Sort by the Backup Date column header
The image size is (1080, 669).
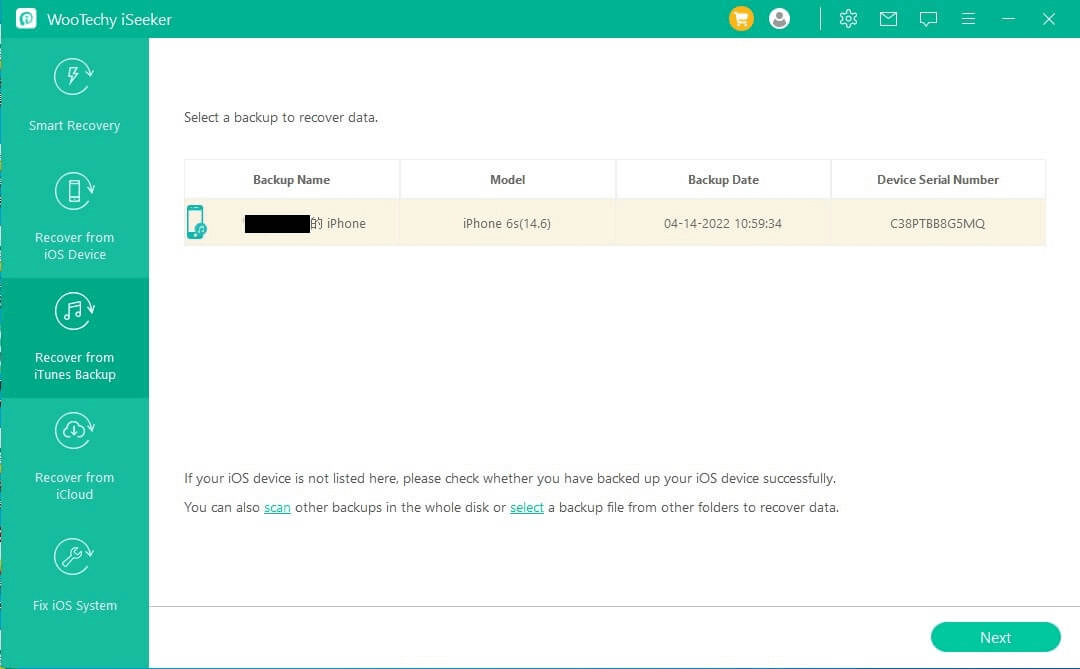pyautogui.click(x=723, y=180)
